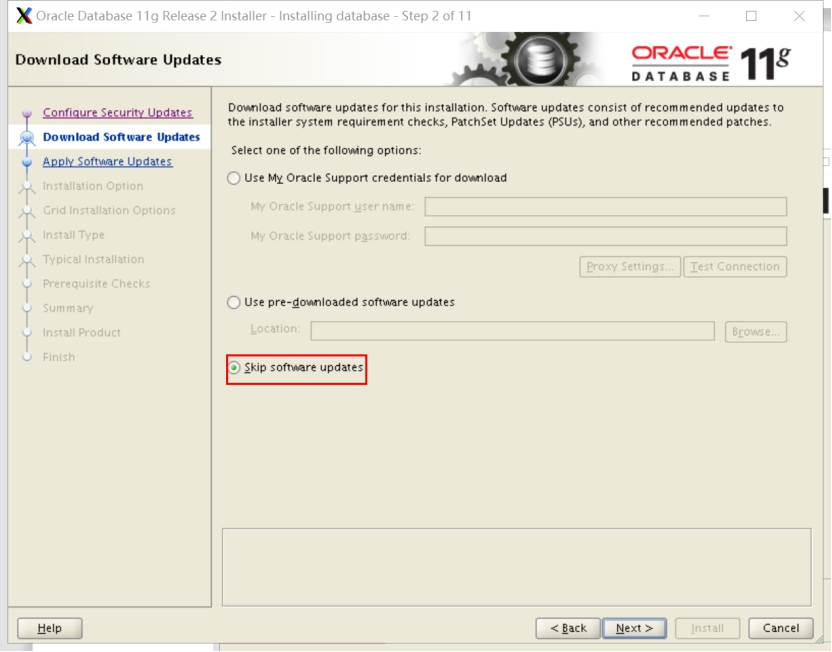Image resolution: width=832 pixels, height=652 pixels.
Task: Click Grid Installation Options step
Action: [109, 210]
